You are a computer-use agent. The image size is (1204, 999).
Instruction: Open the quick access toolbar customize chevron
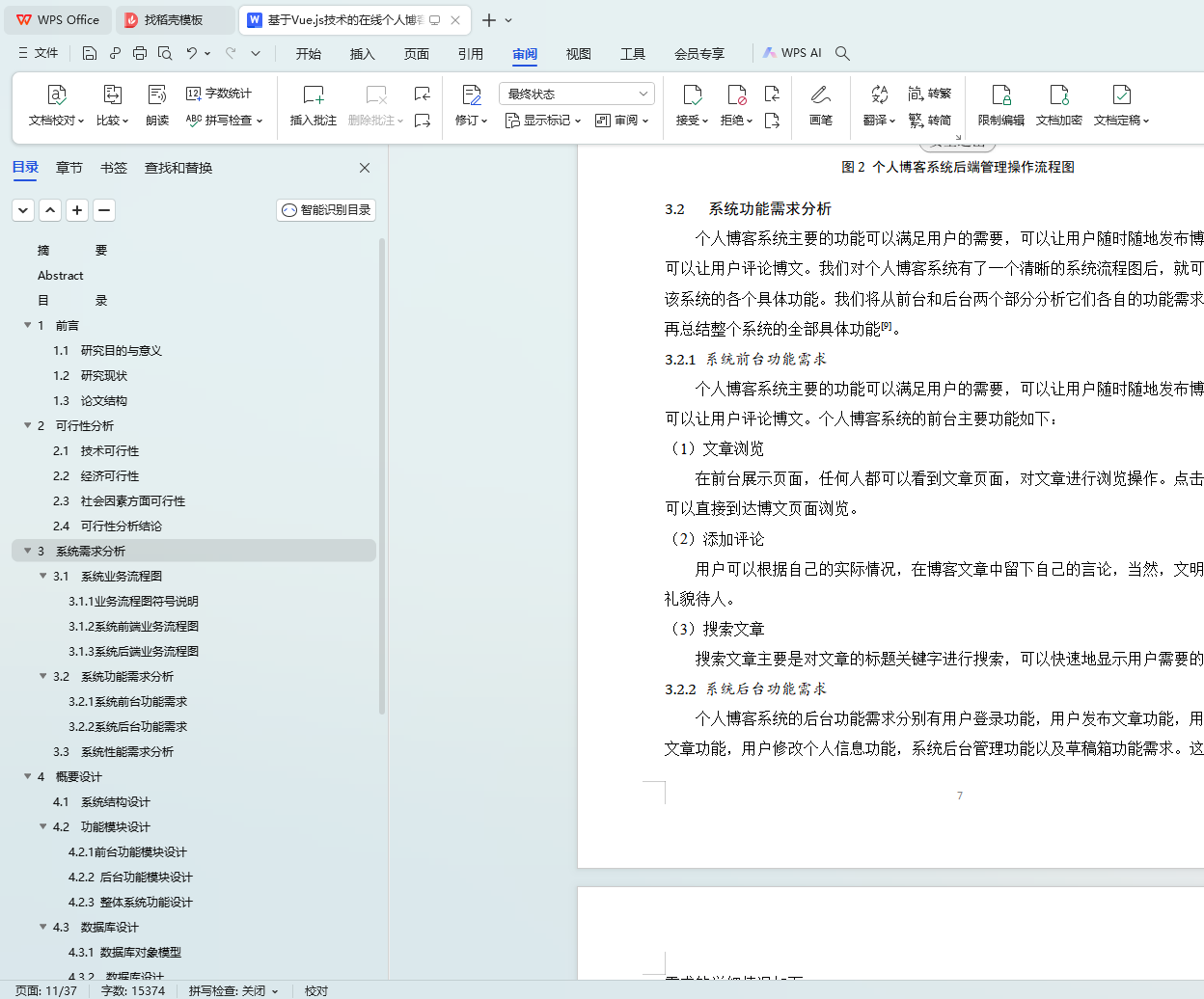(256, 53)
